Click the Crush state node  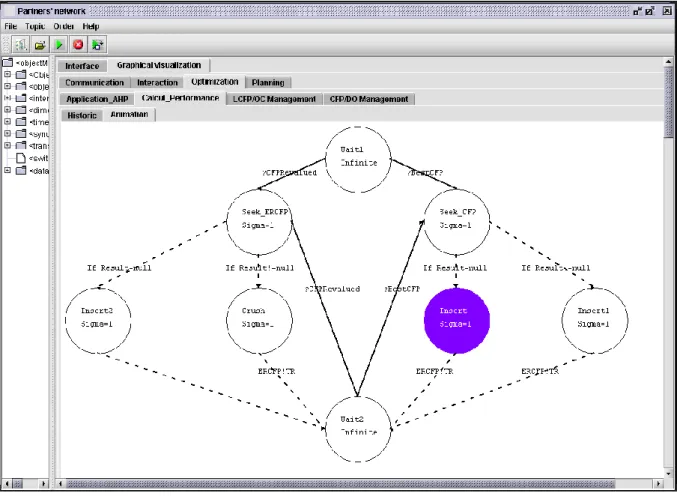click(x=259, y=321)
